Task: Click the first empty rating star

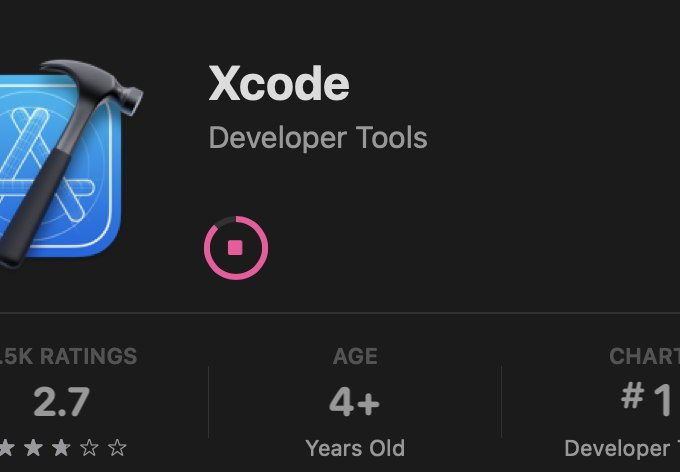Action: click(90, 447)
